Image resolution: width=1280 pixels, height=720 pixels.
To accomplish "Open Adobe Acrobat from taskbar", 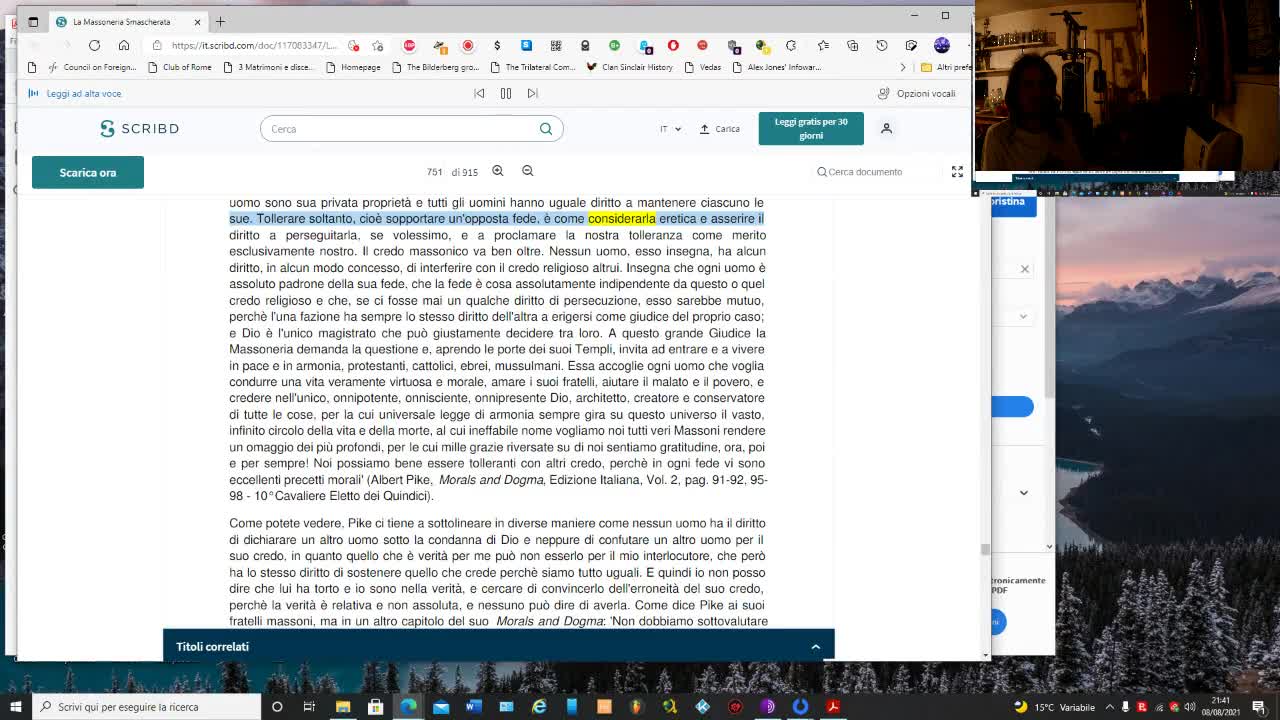I will (833, 707).
